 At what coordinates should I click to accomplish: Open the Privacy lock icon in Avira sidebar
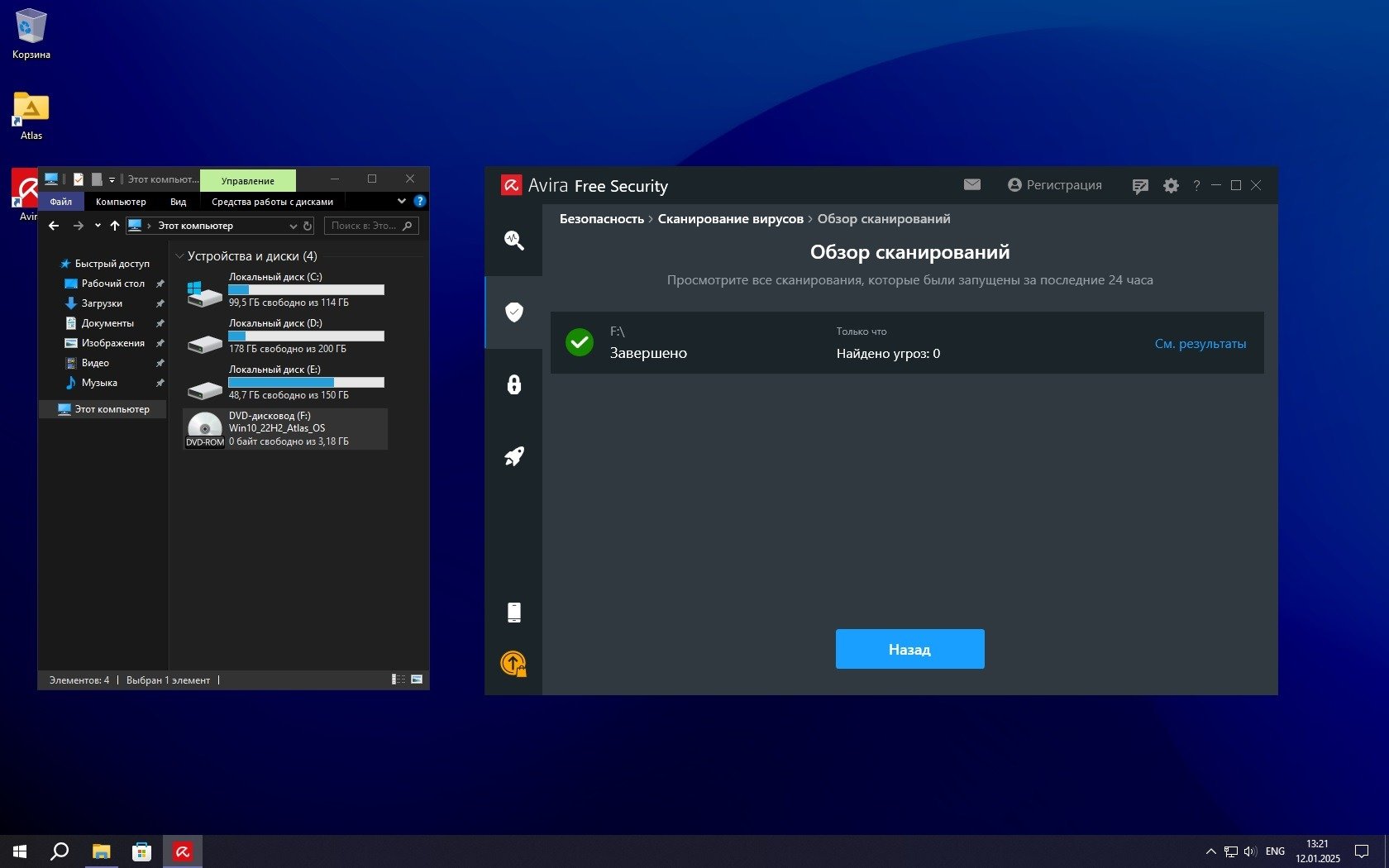tap(513, 384)
